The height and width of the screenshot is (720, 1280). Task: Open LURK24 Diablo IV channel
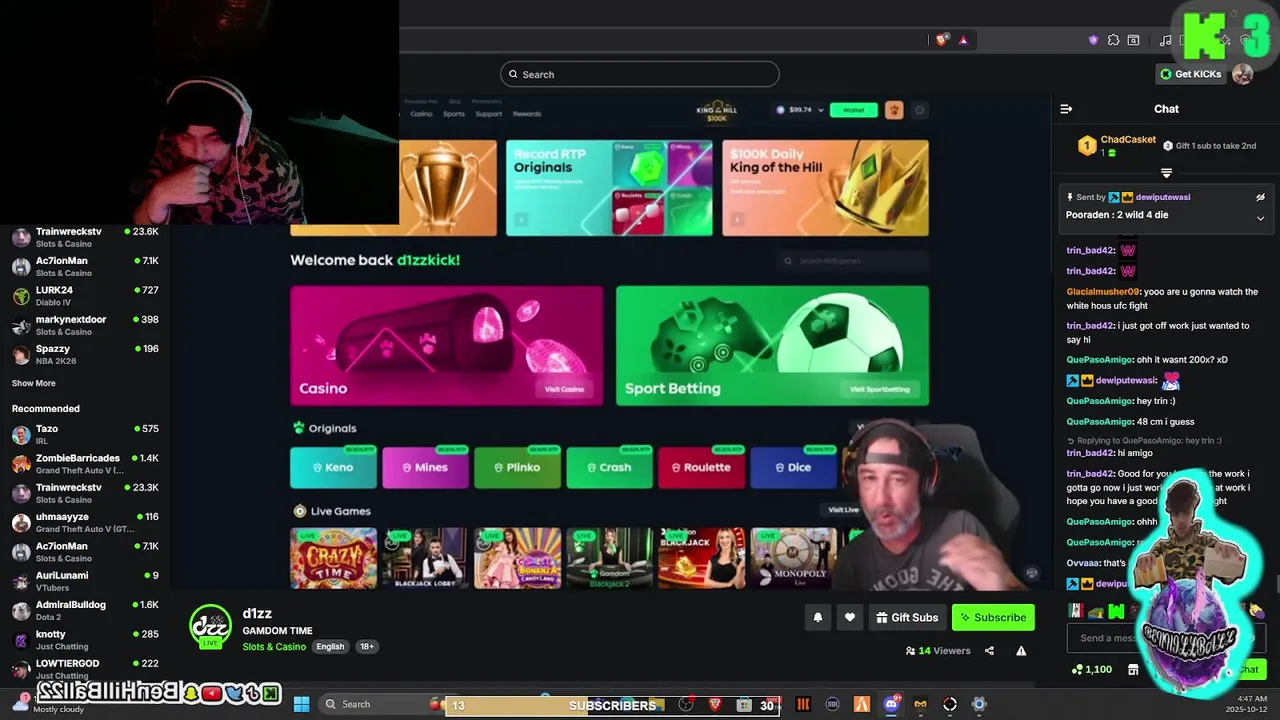pos(85,295)
